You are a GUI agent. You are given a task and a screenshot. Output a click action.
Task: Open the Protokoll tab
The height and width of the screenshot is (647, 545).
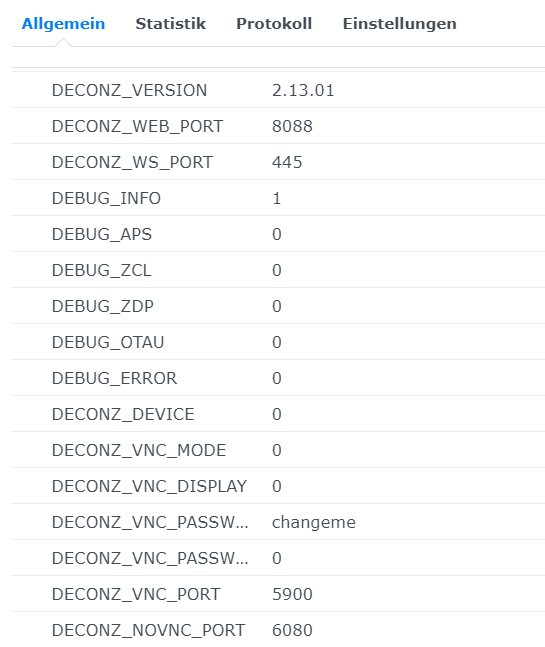pos(274,24)
